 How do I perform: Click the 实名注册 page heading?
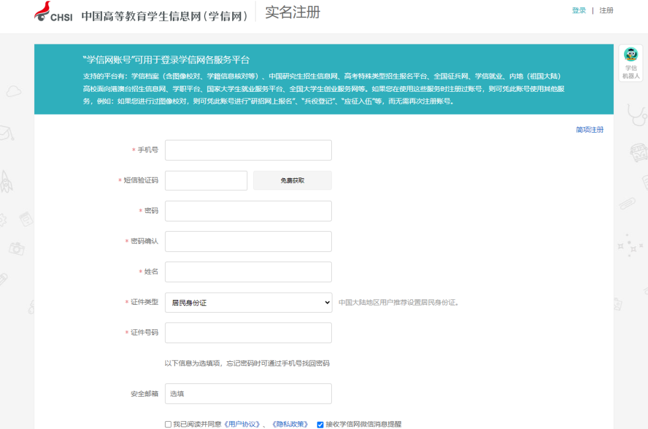(x=293, y=12)
